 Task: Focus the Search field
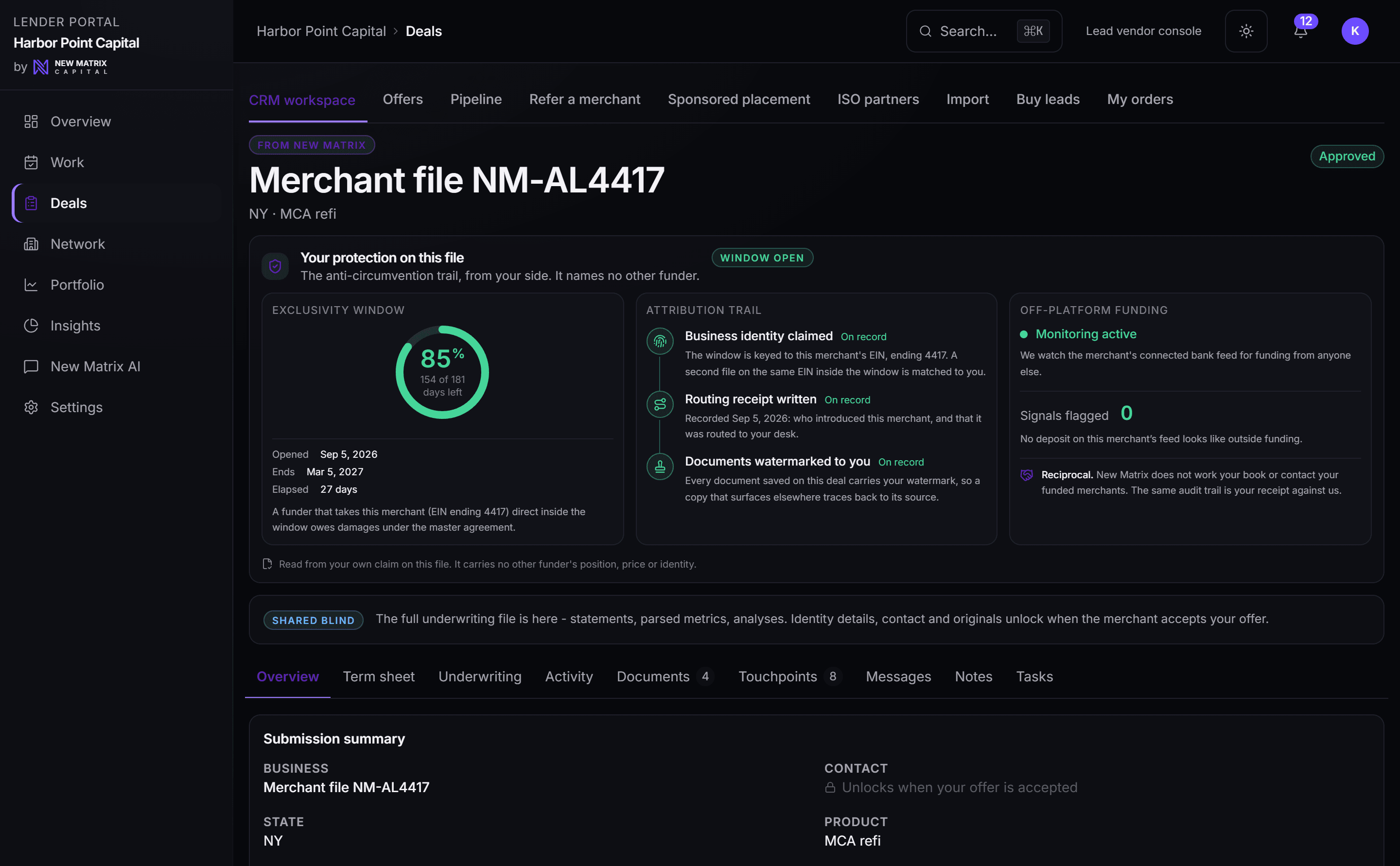(x=983, y=31)
